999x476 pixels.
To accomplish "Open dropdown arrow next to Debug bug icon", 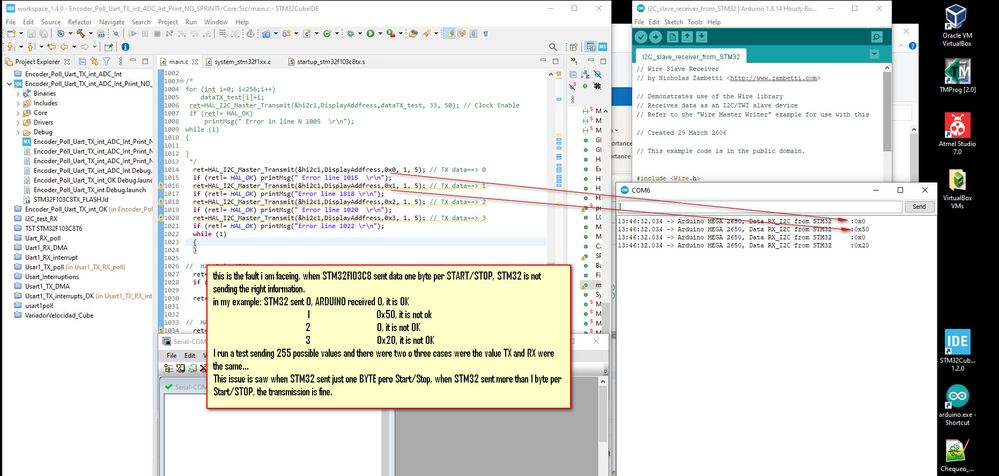I will click(x=360, y=33).
